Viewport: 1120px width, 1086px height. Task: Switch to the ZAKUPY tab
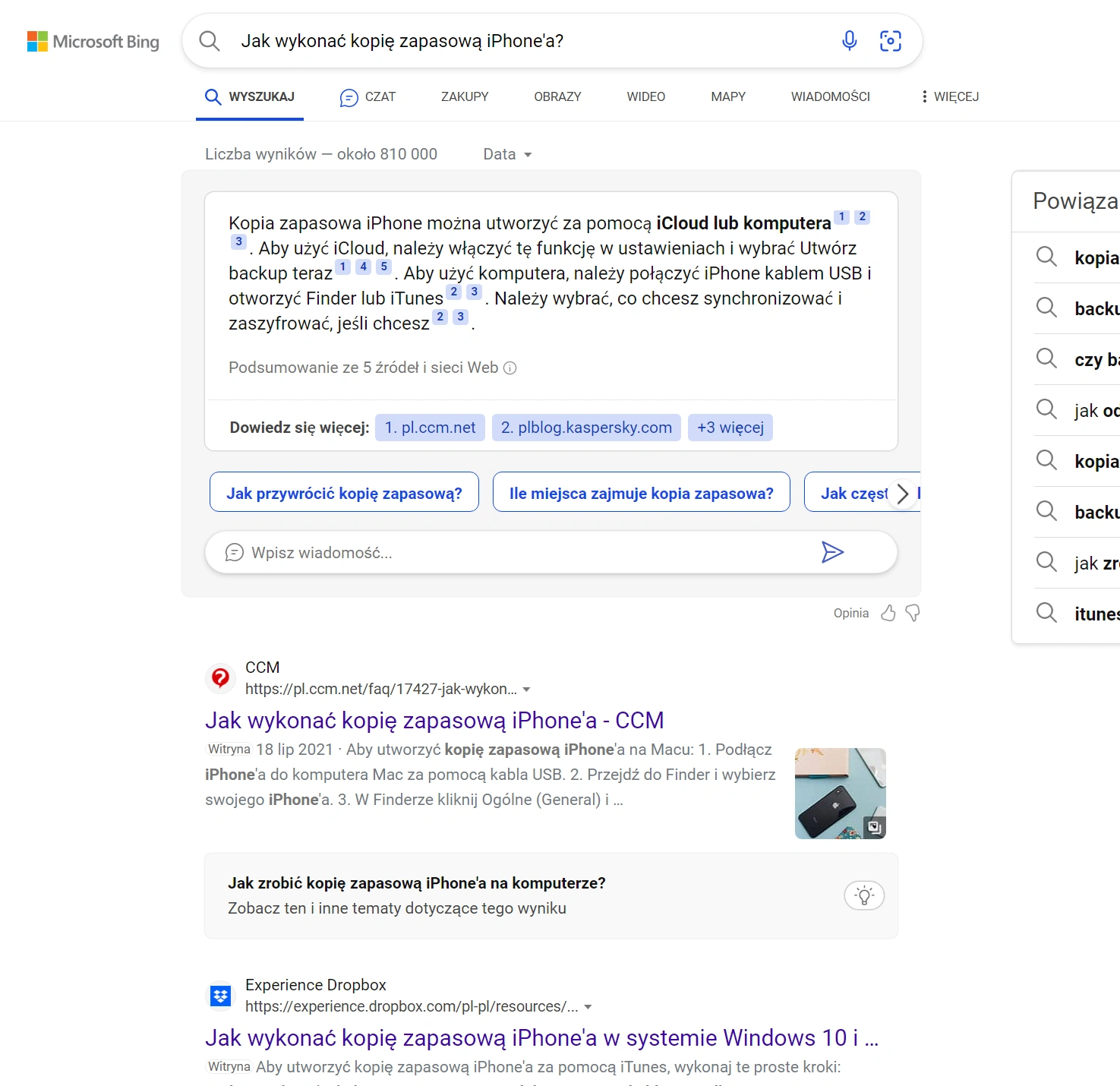[465, 96]
